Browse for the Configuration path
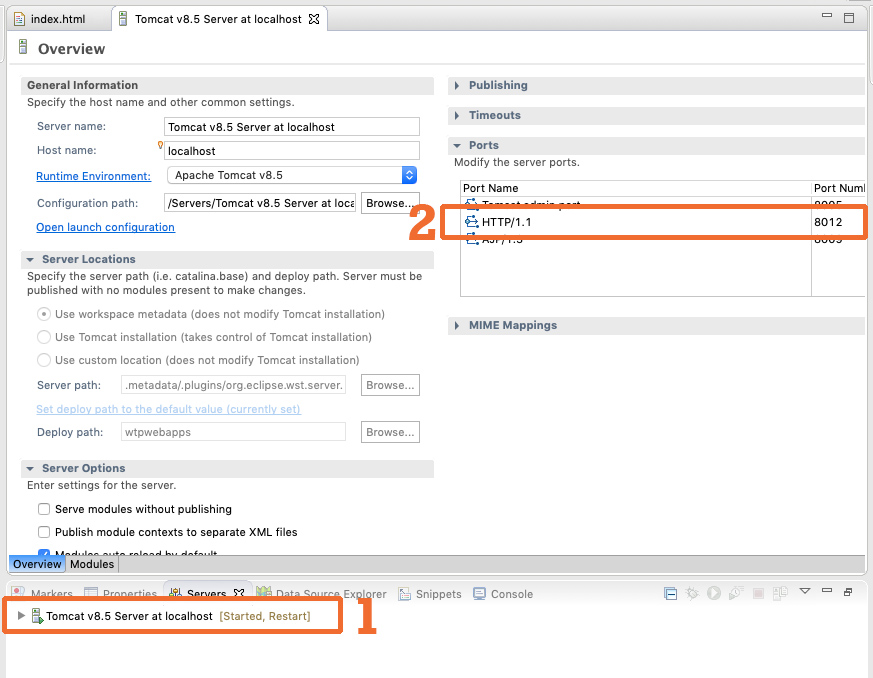The width and height of the screenshot is (873, 678). click(390, 203)
